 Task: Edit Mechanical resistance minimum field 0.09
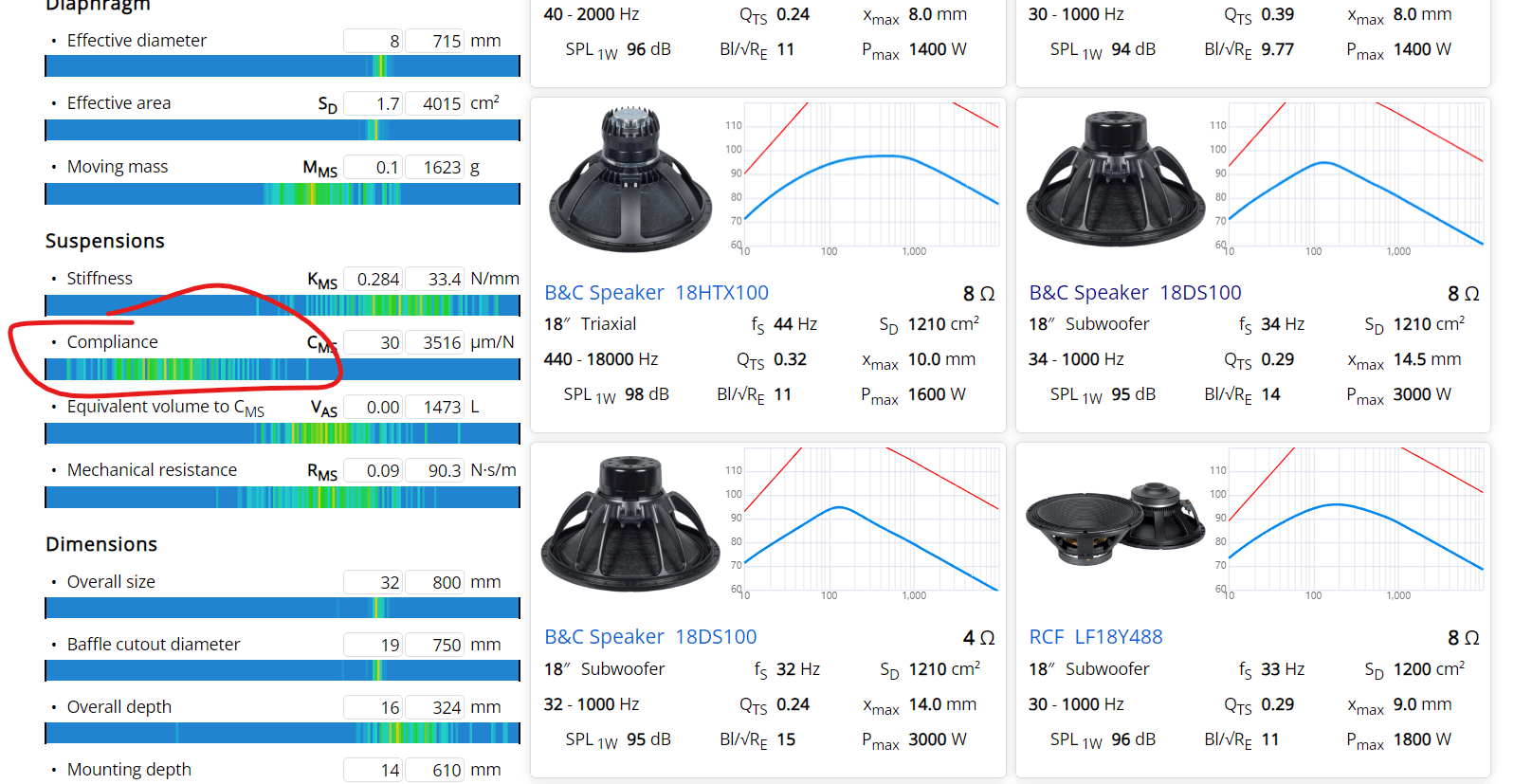(373, 470)
